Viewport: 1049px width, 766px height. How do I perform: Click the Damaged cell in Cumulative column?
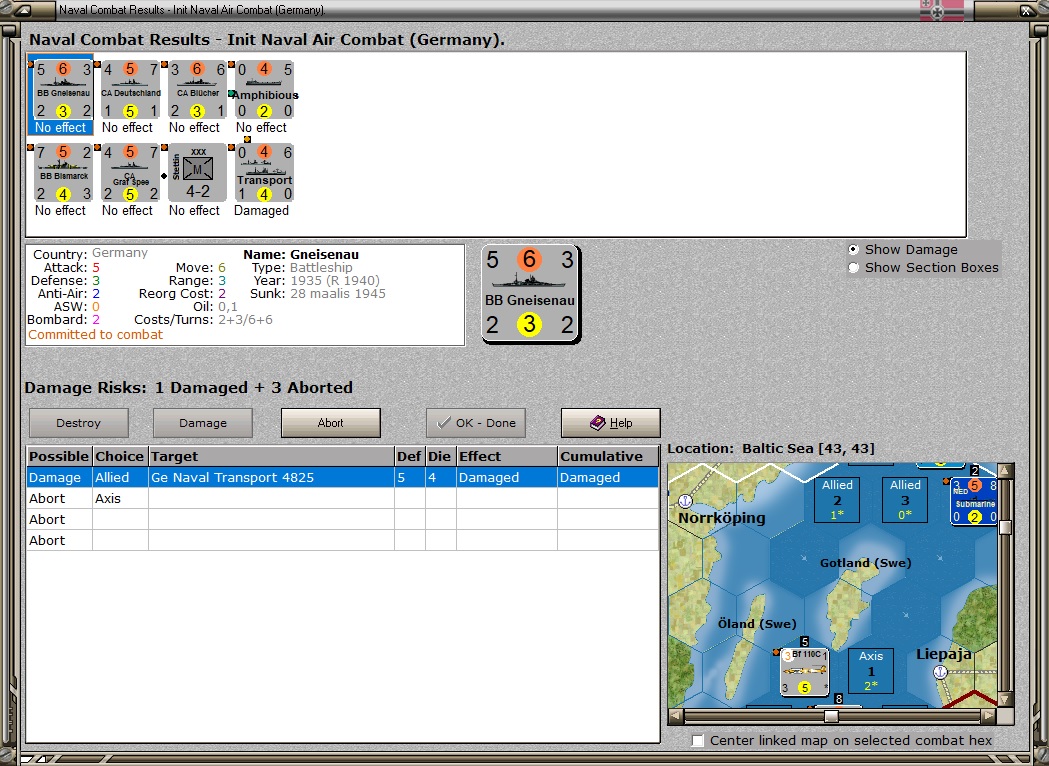tap(607, 478)
